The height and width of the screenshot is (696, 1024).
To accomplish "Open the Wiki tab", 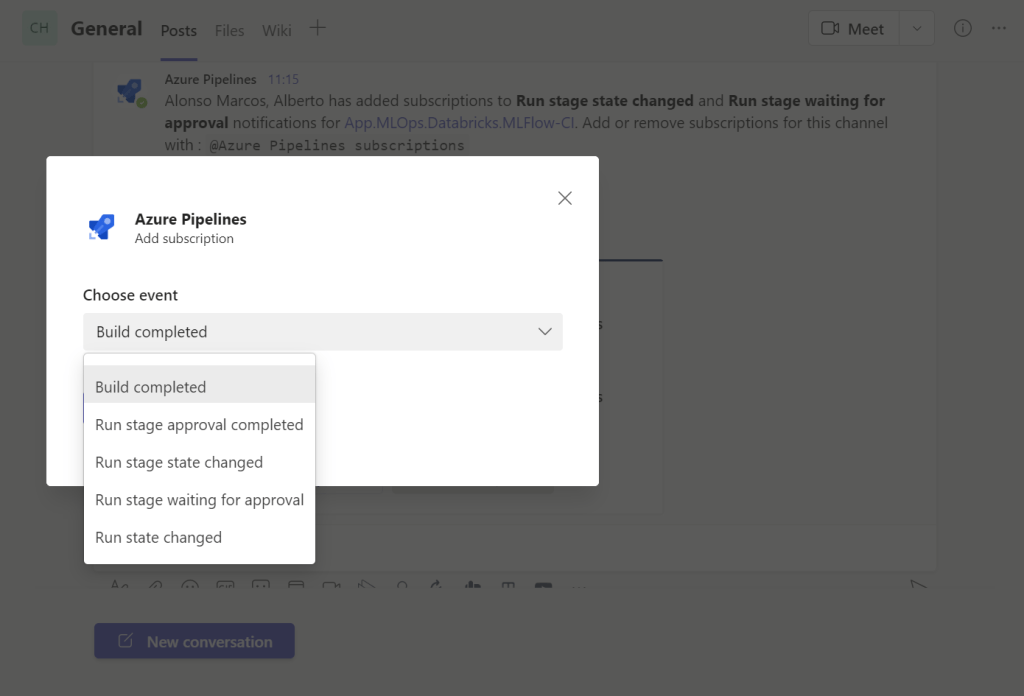I will 277,30.
